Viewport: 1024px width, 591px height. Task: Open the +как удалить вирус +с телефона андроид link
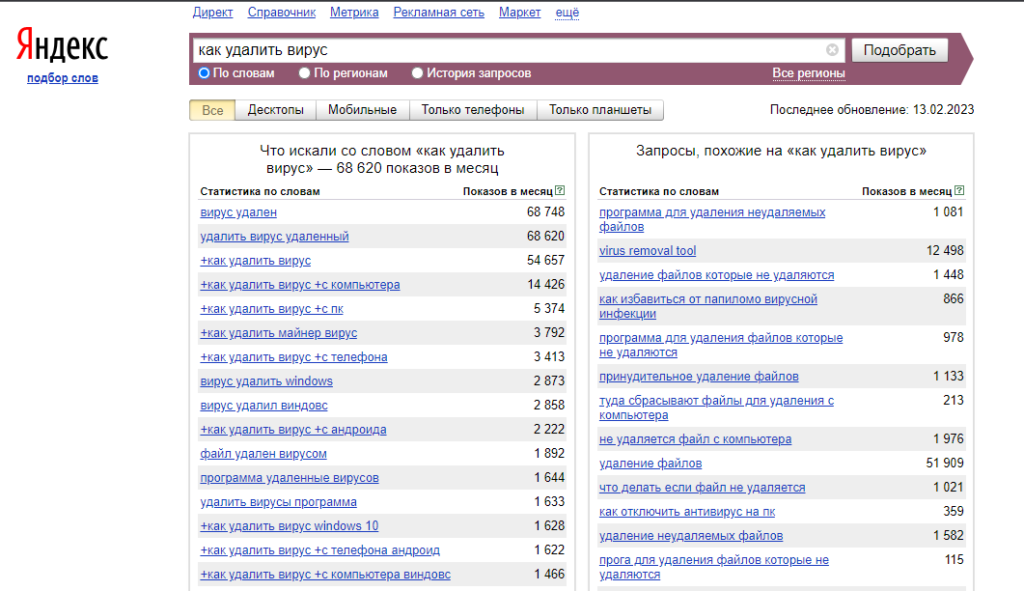(320, 551)
